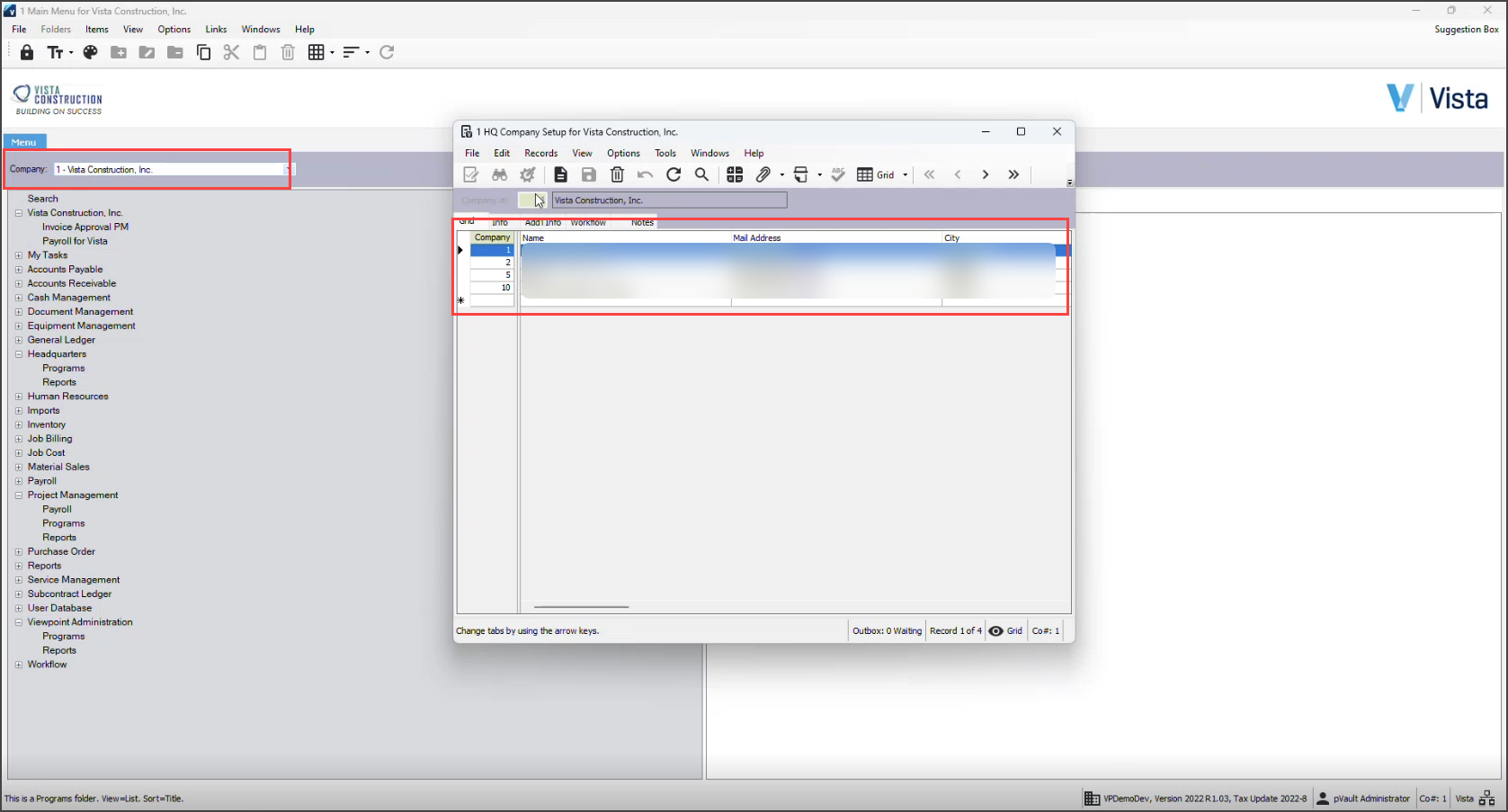Open the Records menu in HQ Company Setup
This screenshot has width=1508, height=812.
point(541,153)
